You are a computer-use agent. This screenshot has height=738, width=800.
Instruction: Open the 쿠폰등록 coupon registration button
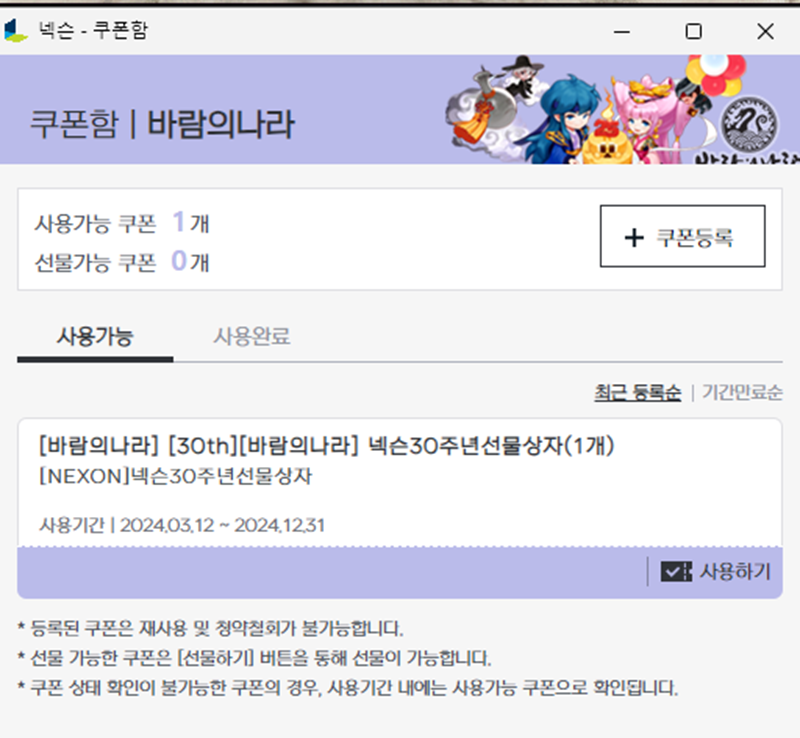coord(682,236)
